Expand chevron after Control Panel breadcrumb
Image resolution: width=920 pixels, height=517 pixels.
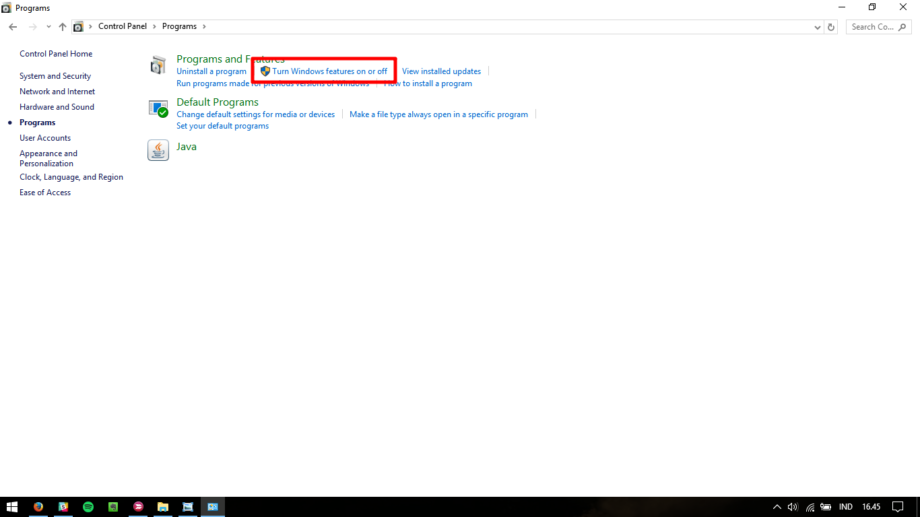tap(154, 27)
